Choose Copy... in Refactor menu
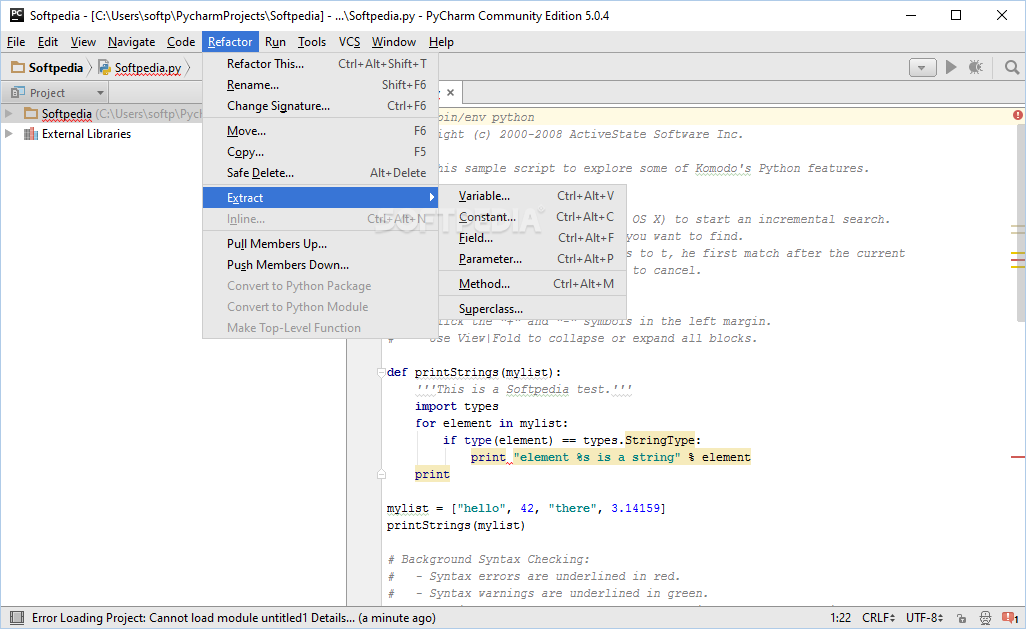This screenshot has width=1026, height=629. click(320, 152)
